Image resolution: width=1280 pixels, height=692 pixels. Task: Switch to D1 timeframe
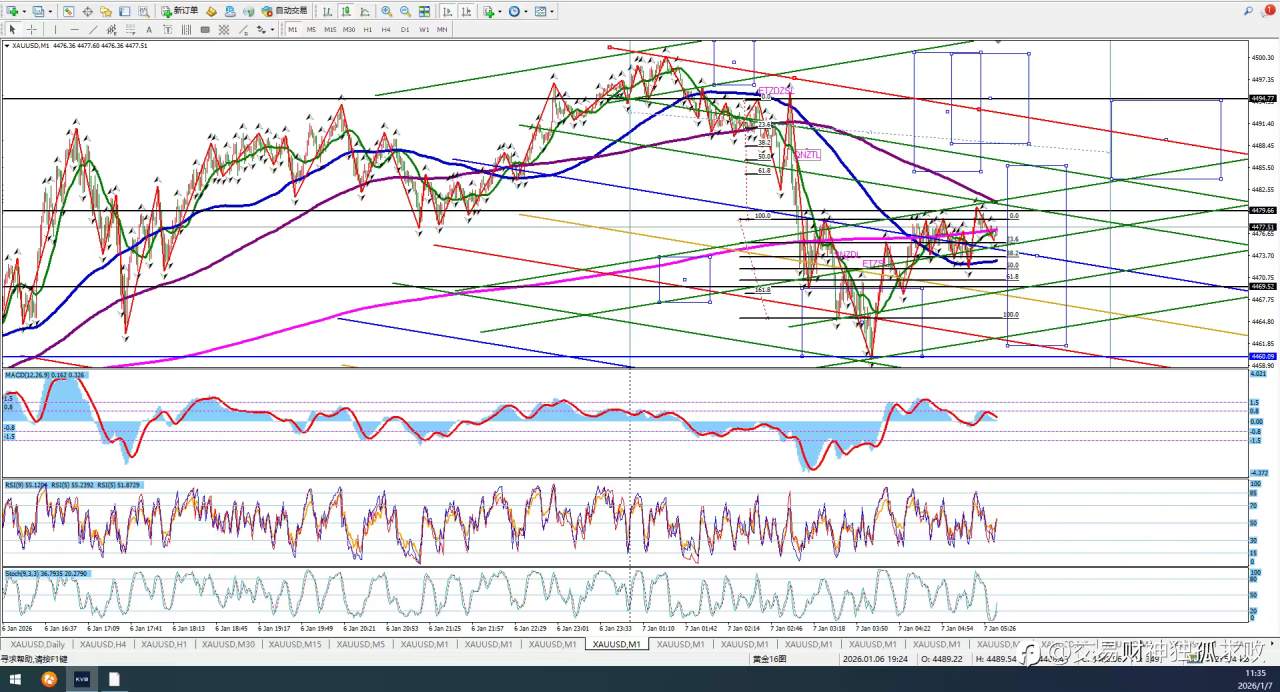pyautogui.click(x=405, y=30)
